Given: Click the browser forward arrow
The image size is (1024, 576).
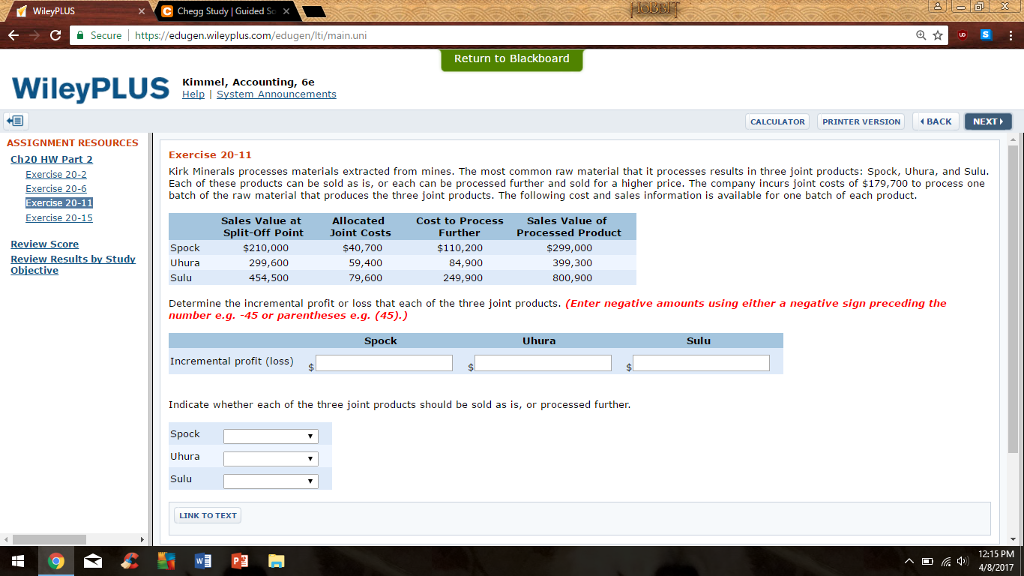Looking at the screenshot, I should click(x=35, y=35).
